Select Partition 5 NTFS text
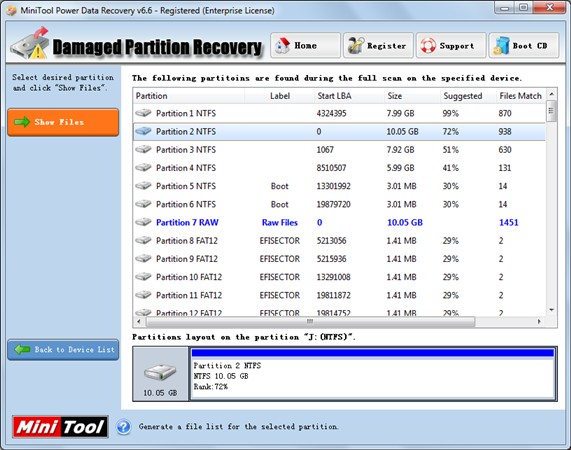 [x=186, y=186]
